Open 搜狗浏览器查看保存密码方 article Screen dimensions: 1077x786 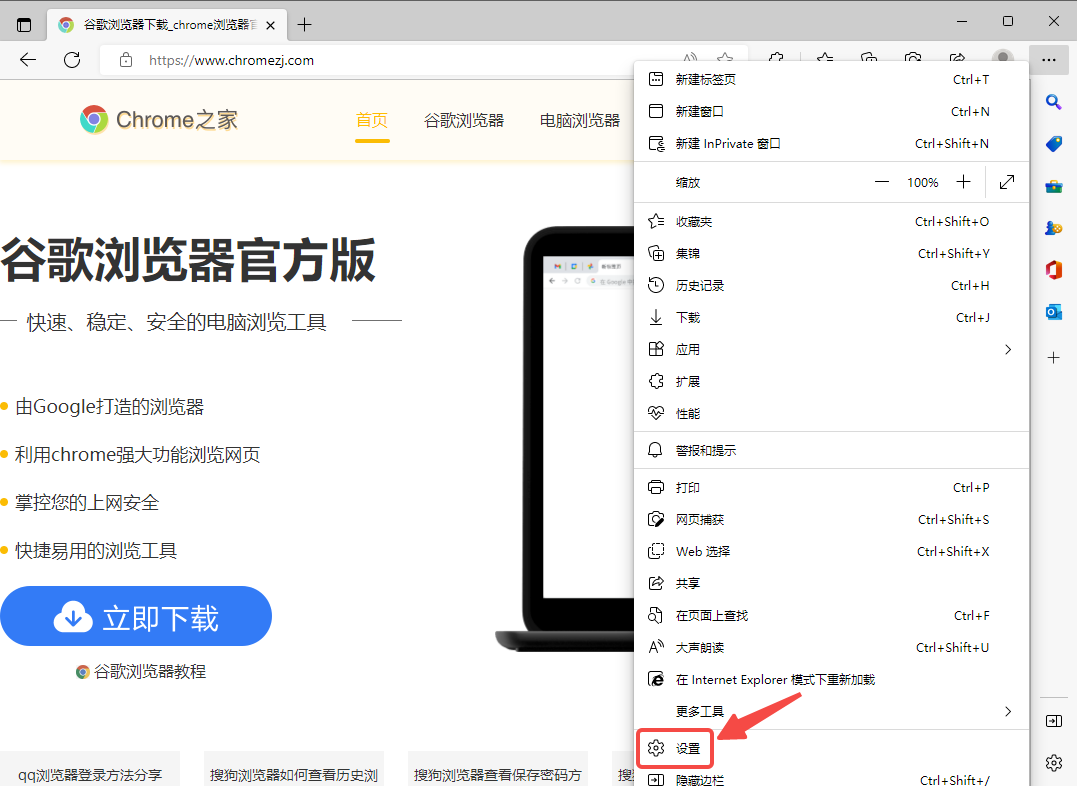498,774
